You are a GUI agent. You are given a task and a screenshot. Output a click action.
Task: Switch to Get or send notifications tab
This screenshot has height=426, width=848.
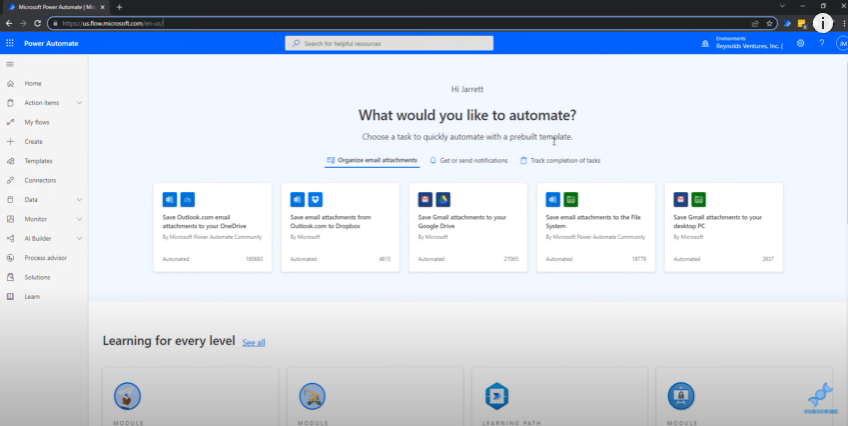[468, 161]
